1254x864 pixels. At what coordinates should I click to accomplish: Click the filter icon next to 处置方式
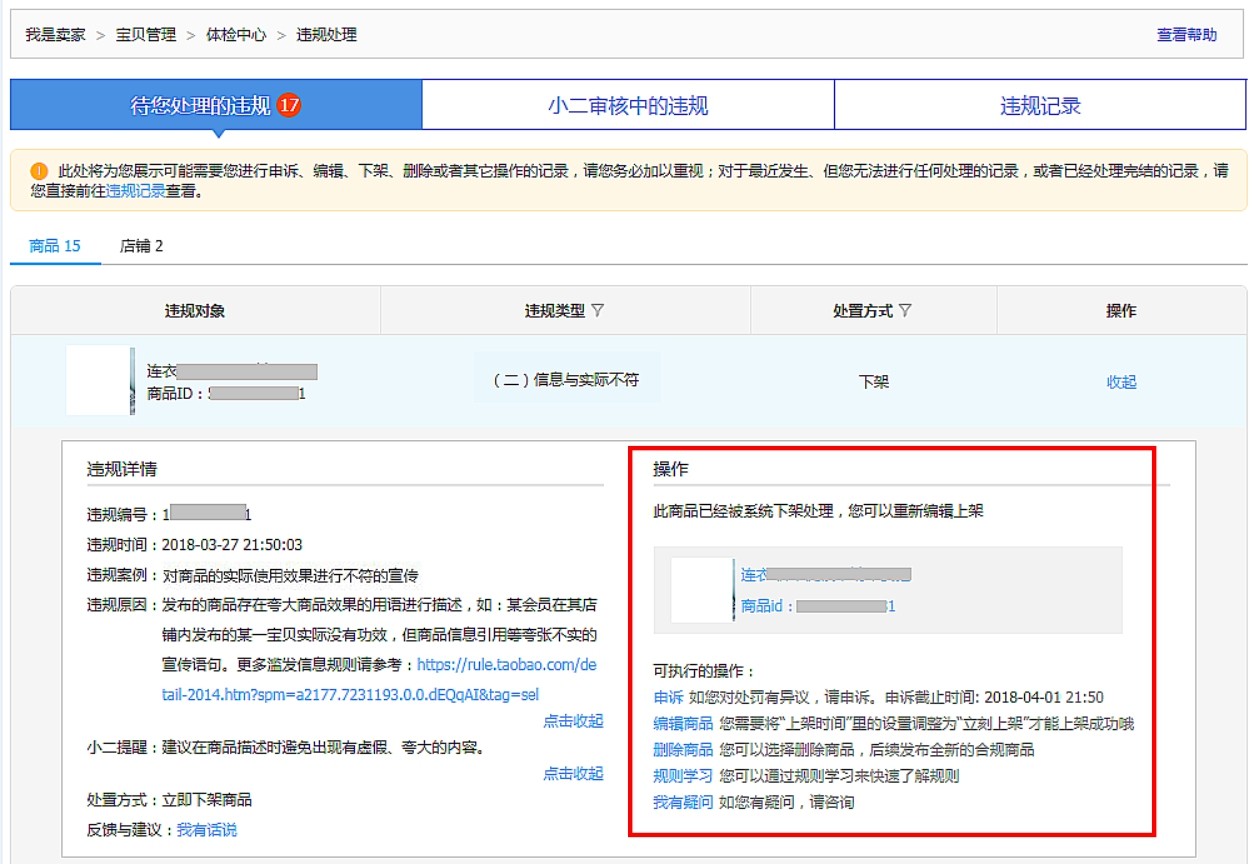[x=905, y=311]
